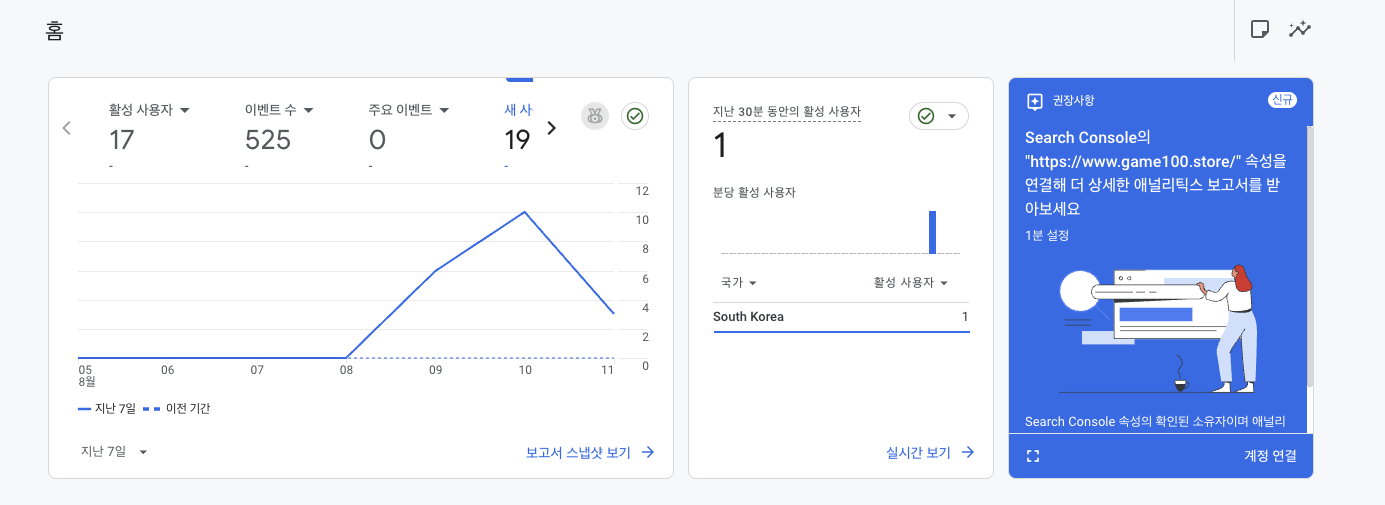Click 실시간 보기 link
Image resolution: width=1385 pixels, height=505 pixels.
tap(930, 452)
